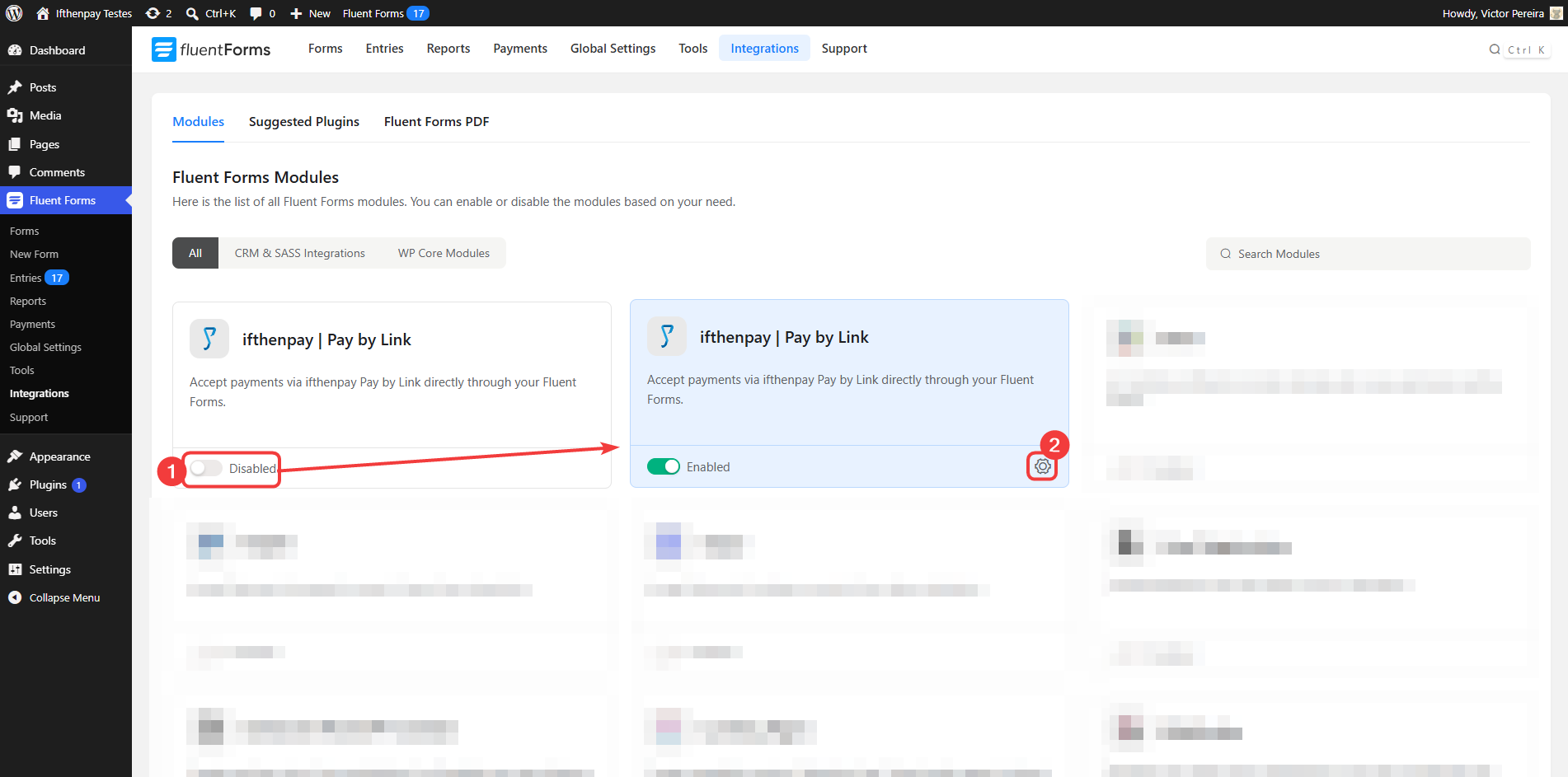Click the Posts pin icon
Screen dimensions: 1568x777
(15, 87)
